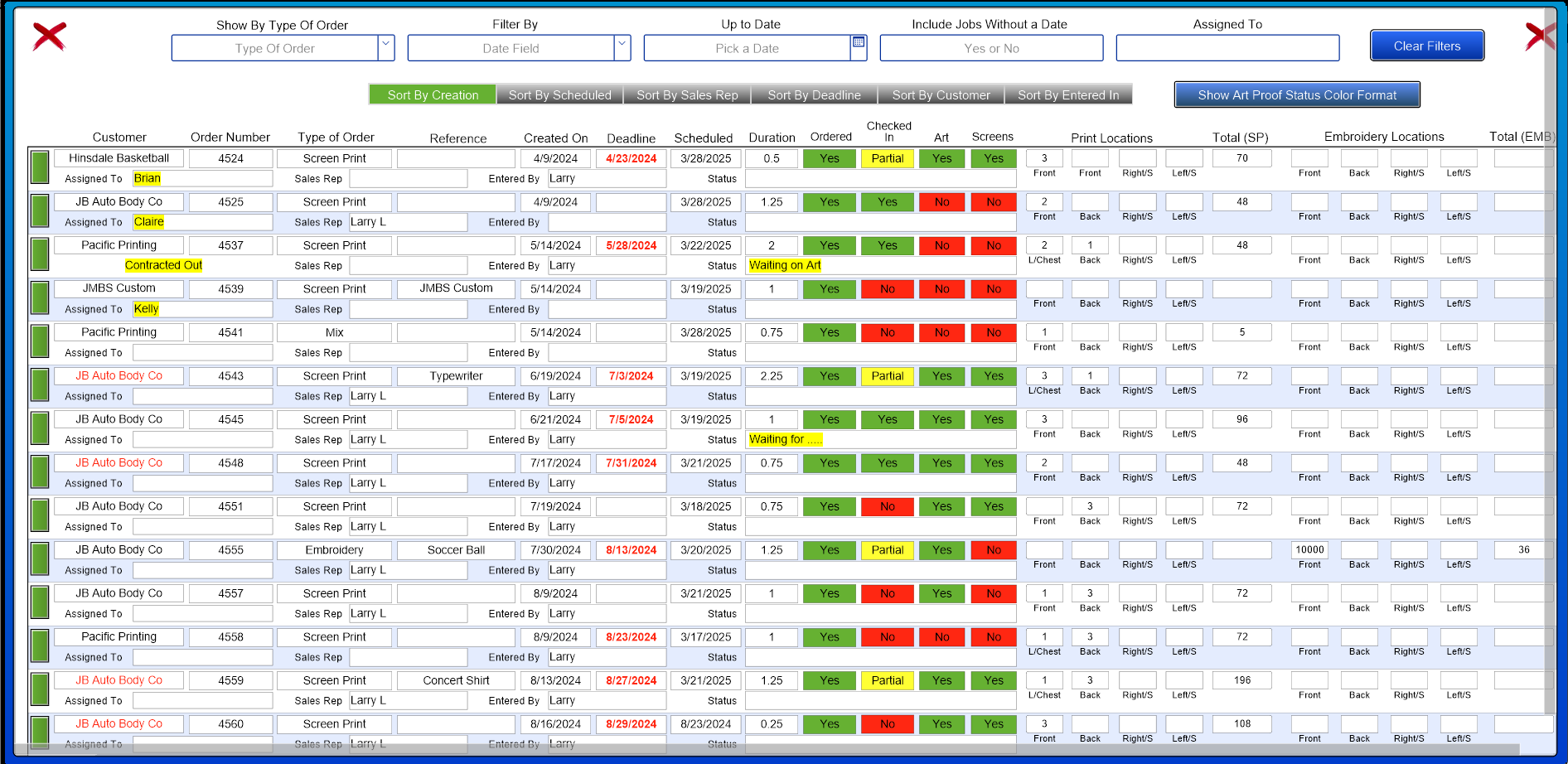Open the Date Field filter dropdown
Image resolution: width=1568 pixels, height=764 pixels.
[622, 47]
